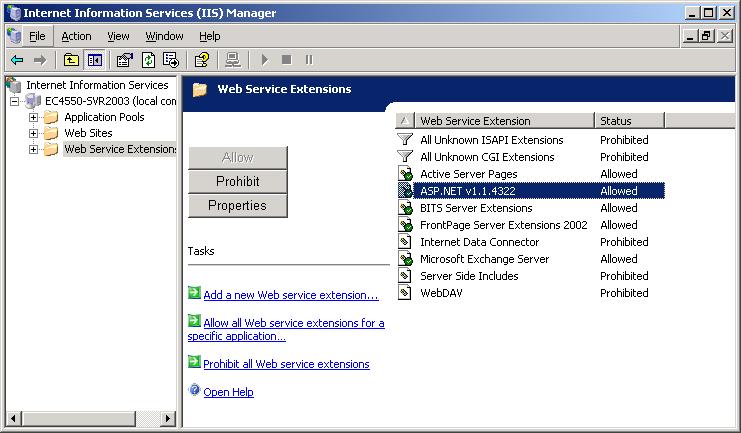Click the Forward arrow in toolbar
This screenshot has height=433, width=741.
click(x=40, y=60)
